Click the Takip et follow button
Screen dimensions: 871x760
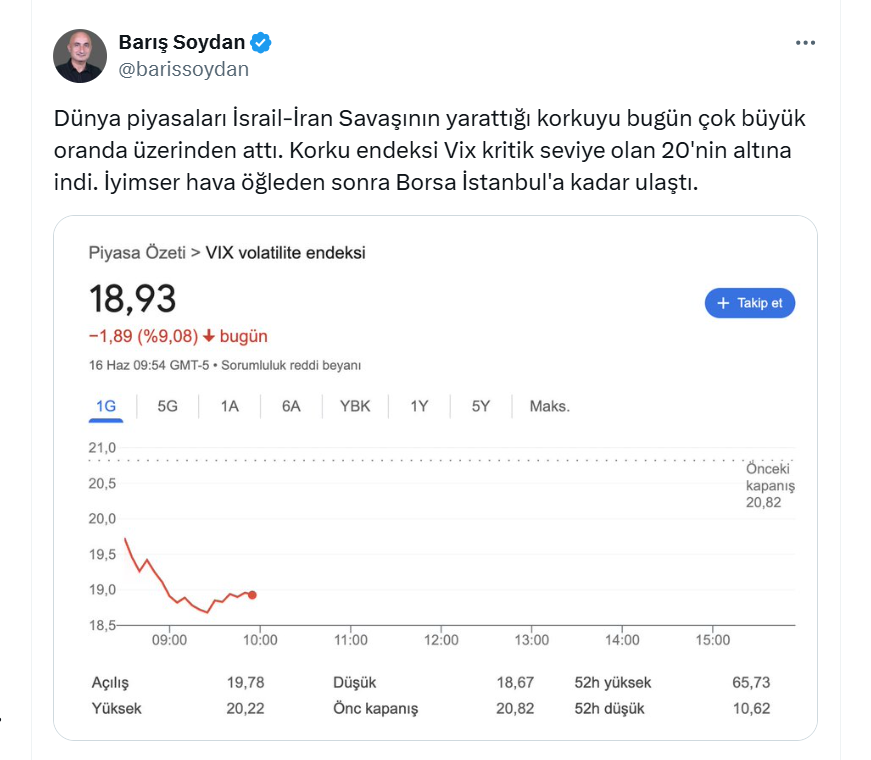[750, 303]
